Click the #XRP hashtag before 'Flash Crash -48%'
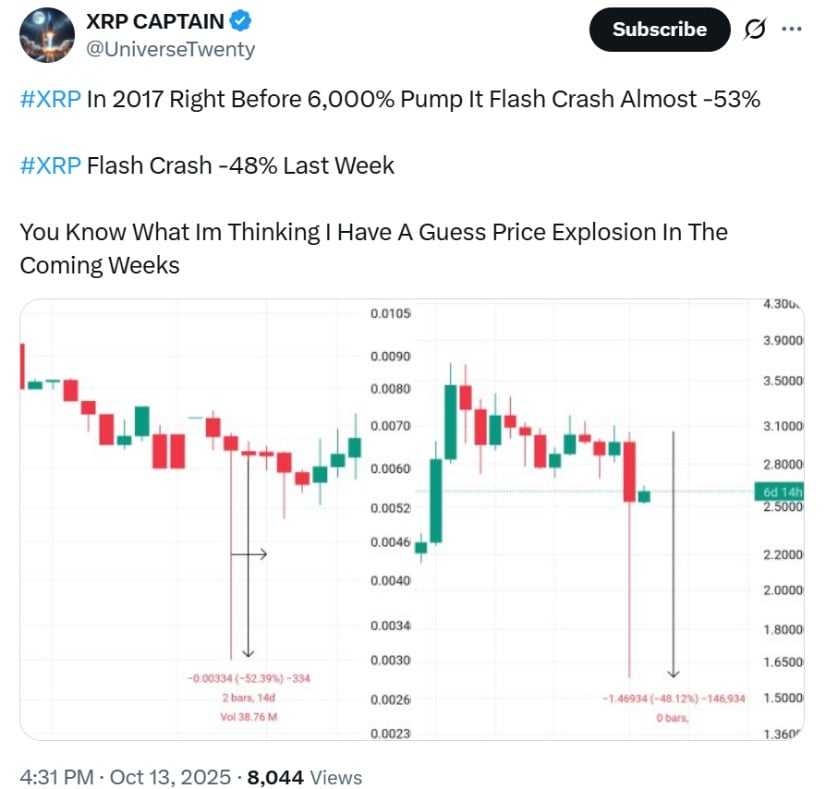Screen dimensions: 825x789 pyautogui.click(x=49, y=165)
